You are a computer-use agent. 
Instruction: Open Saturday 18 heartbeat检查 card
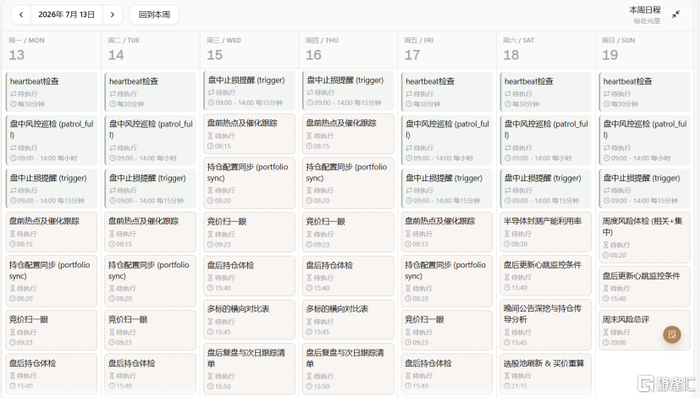[x=546, y=92]
